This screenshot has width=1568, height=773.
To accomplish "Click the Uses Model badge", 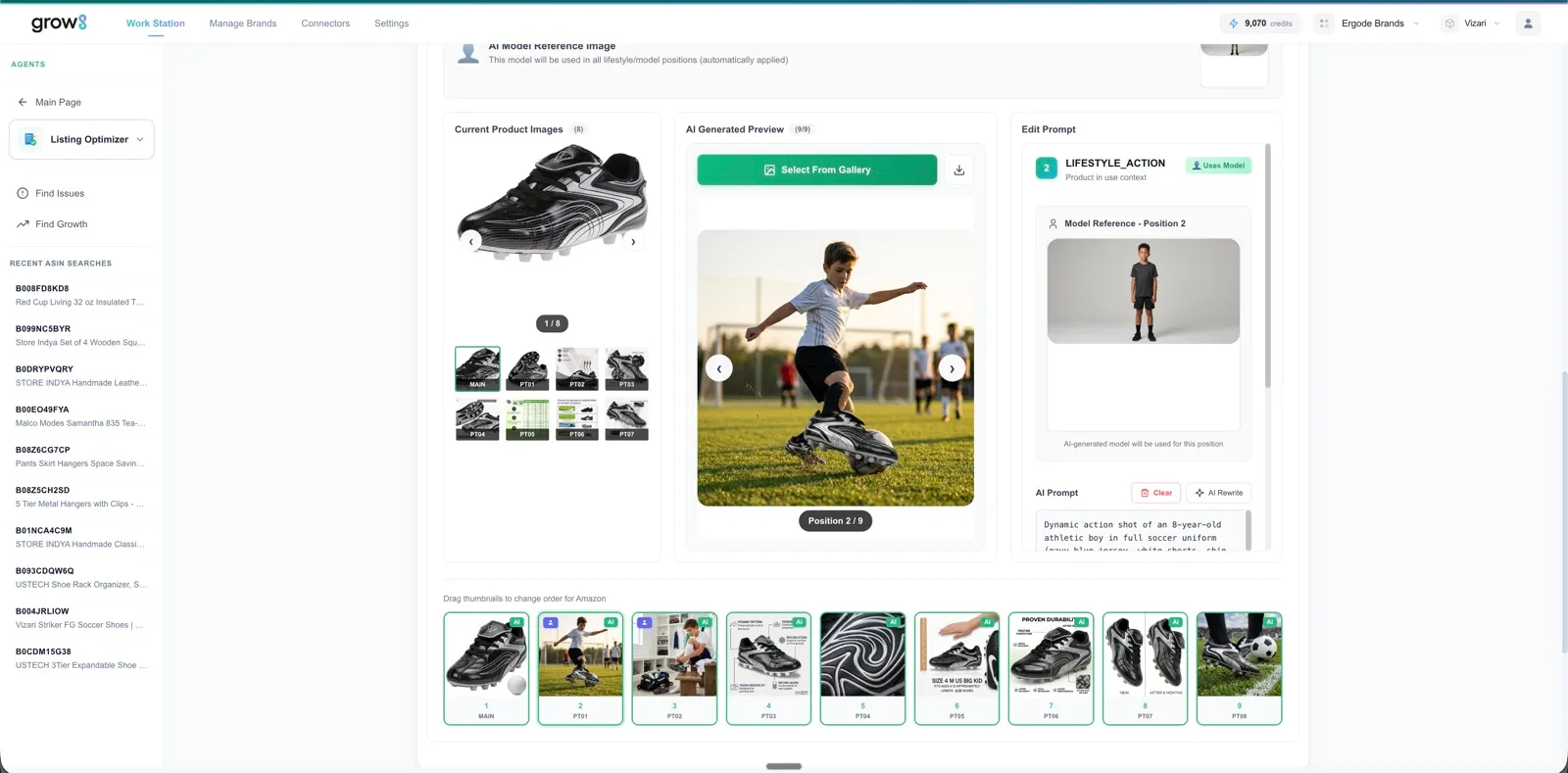I will click(x=1218, y=166).
